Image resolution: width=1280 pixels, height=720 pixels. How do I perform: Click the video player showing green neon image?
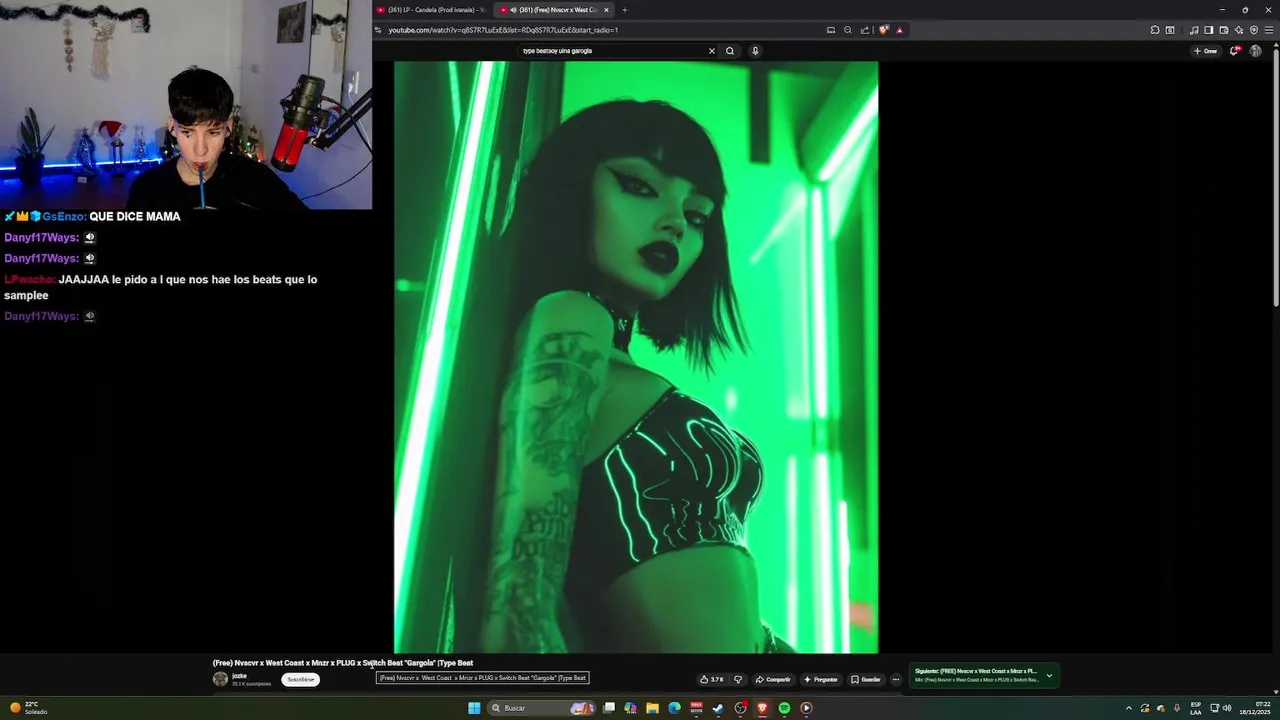point(636,357)
